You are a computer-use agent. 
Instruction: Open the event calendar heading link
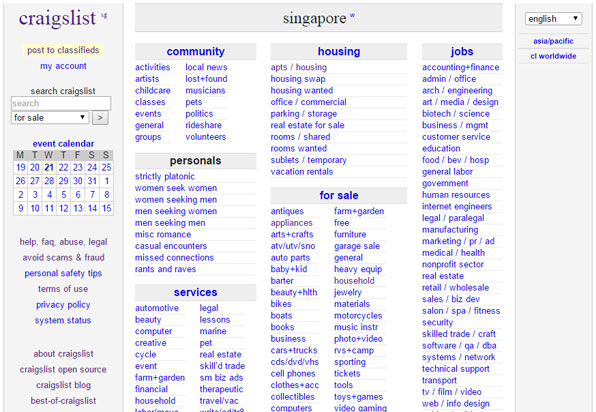63,144
